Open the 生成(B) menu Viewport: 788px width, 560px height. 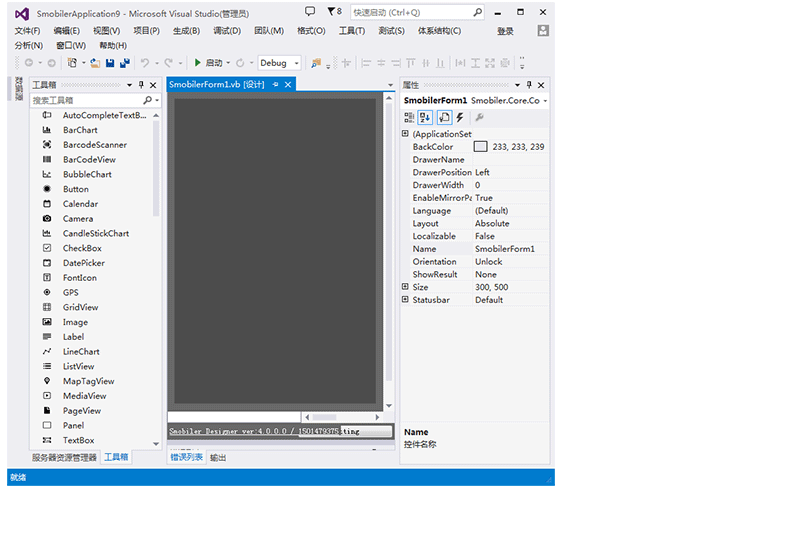tap(186, 31)
